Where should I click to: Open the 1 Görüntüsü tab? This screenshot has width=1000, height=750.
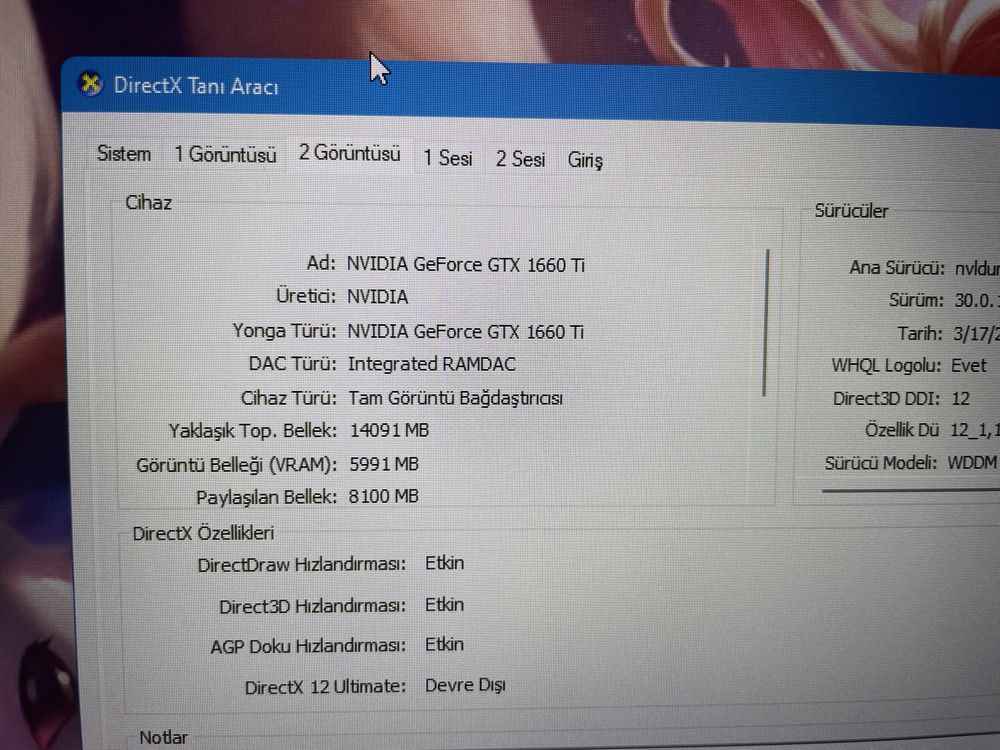225,154
